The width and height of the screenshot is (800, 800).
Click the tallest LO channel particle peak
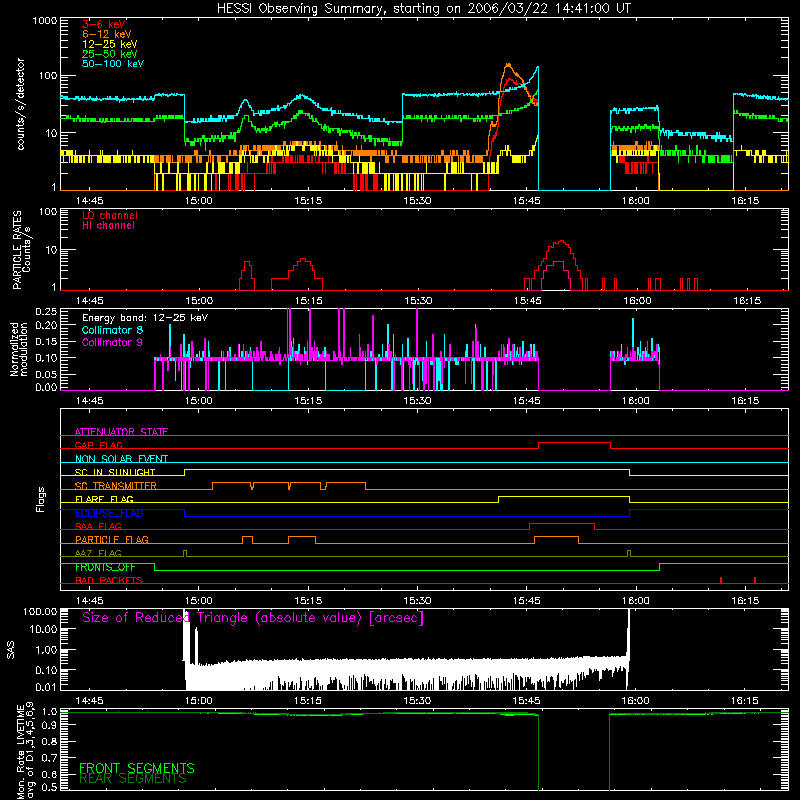pos(562,241)
